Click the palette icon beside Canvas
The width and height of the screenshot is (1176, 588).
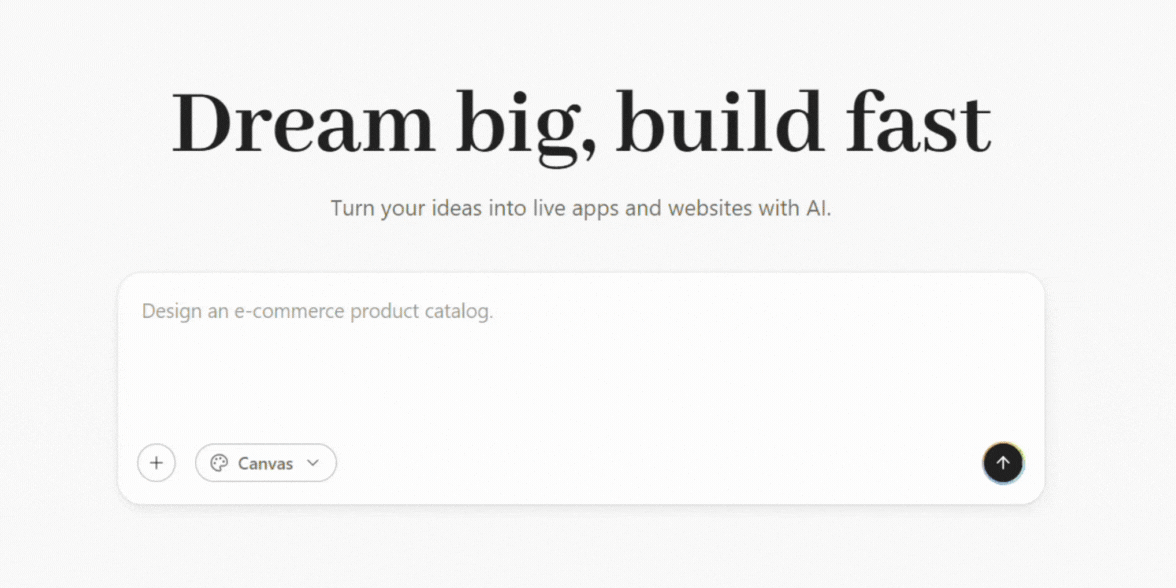[219, 463]
